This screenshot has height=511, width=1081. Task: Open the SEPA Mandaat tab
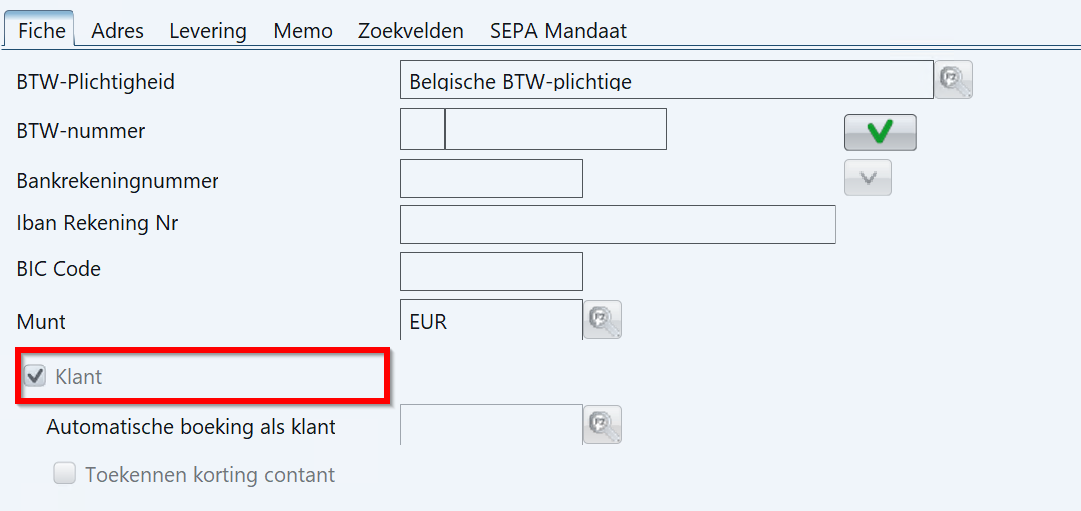click(558, 31)
